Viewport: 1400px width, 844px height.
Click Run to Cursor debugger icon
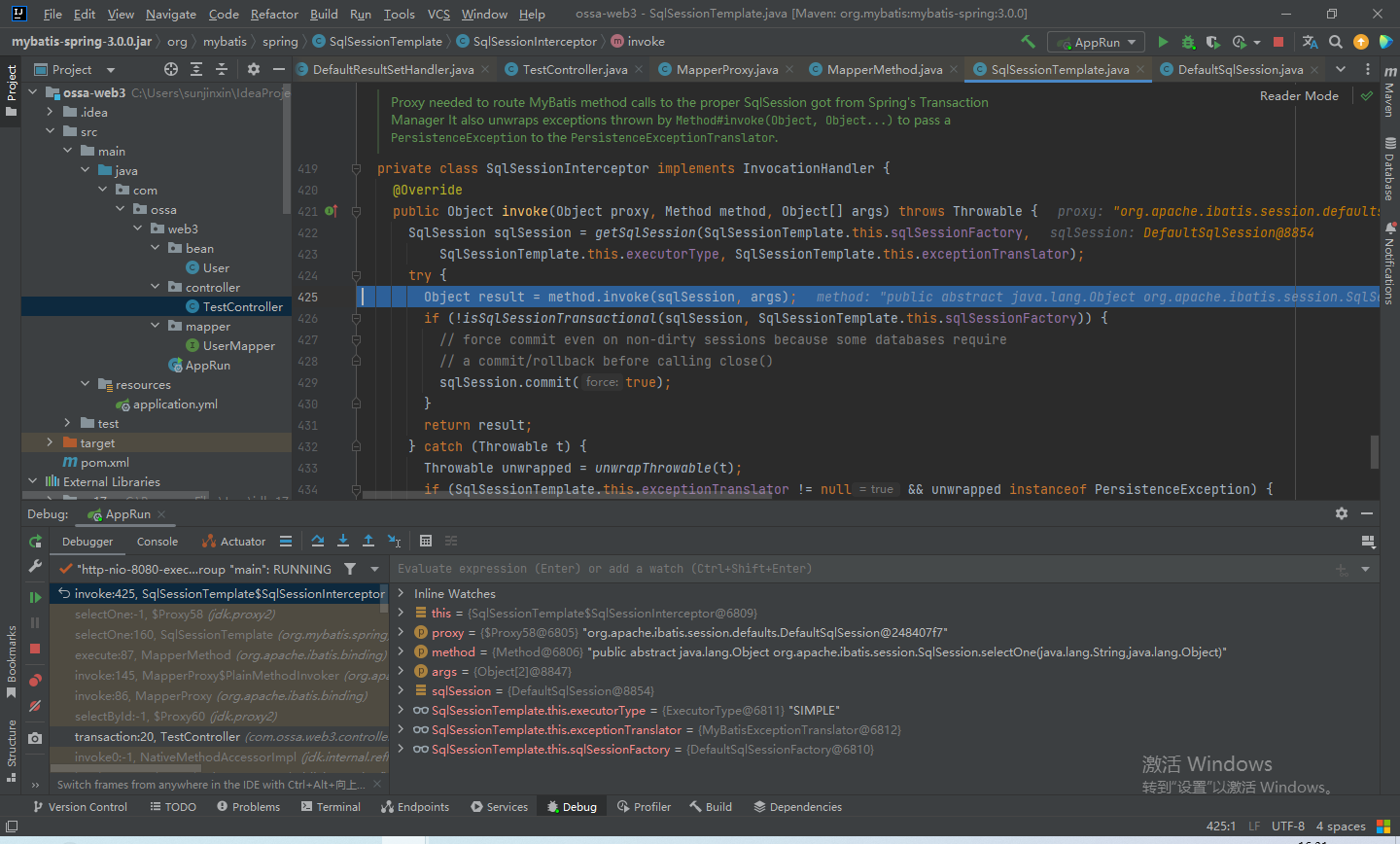[x=394, y=541]
